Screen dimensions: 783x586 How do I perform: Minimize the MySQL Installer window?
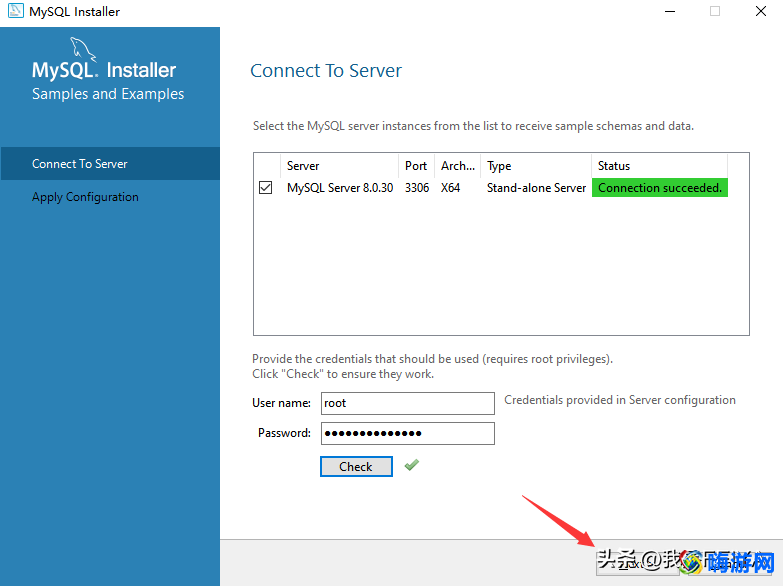coord(670,11)
